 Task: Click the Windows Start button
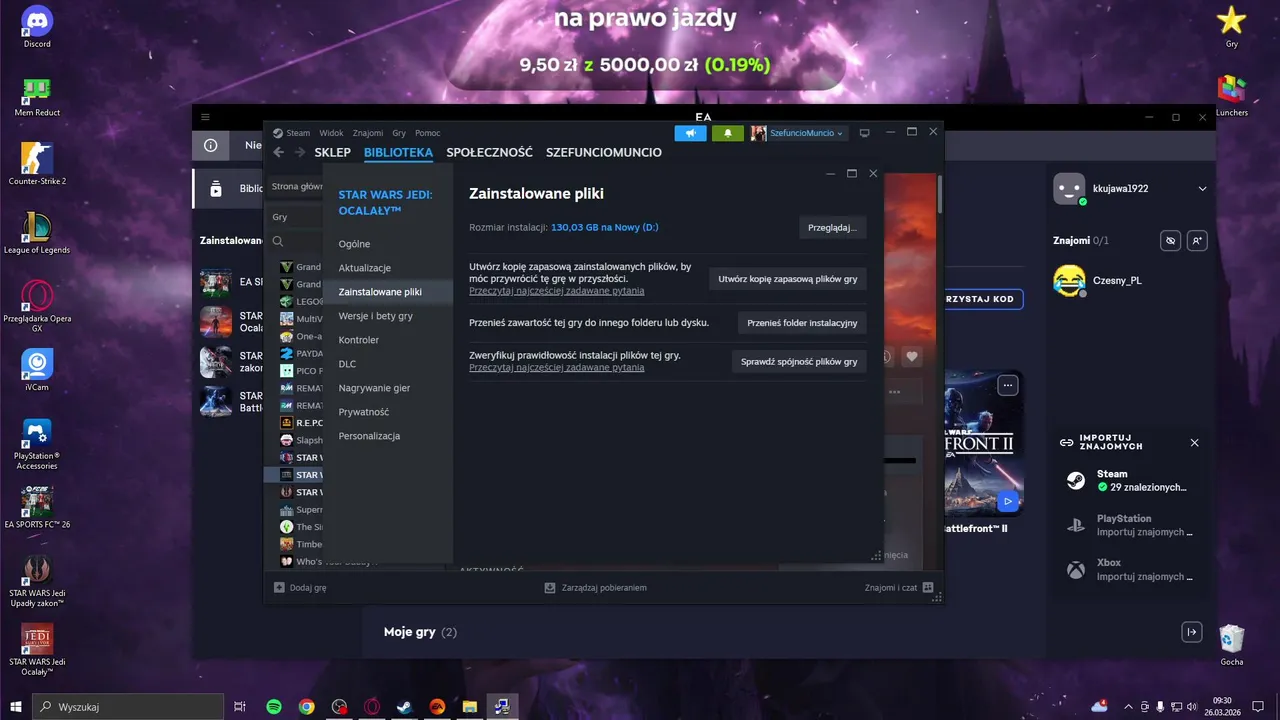pos(16,707)
